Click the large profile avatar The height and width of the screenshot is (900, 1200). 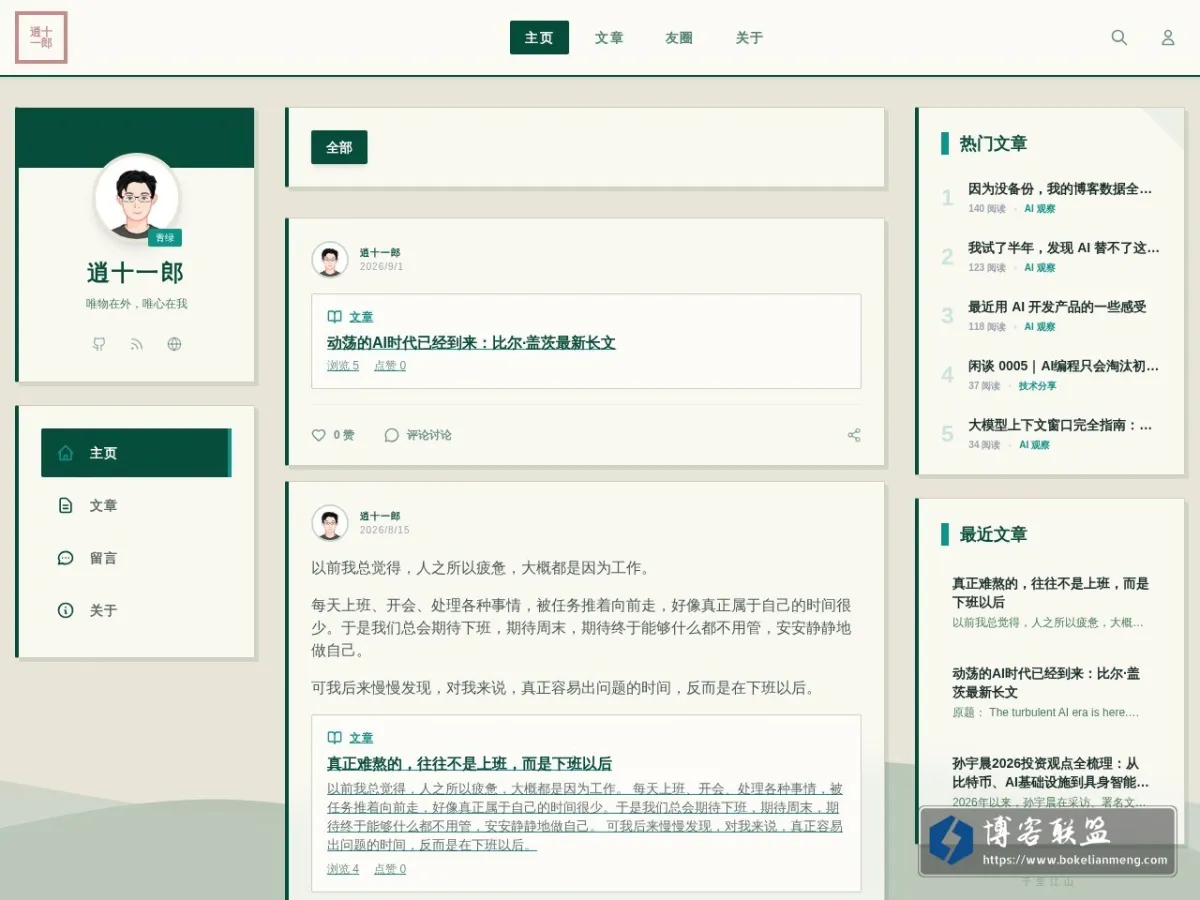137,197
